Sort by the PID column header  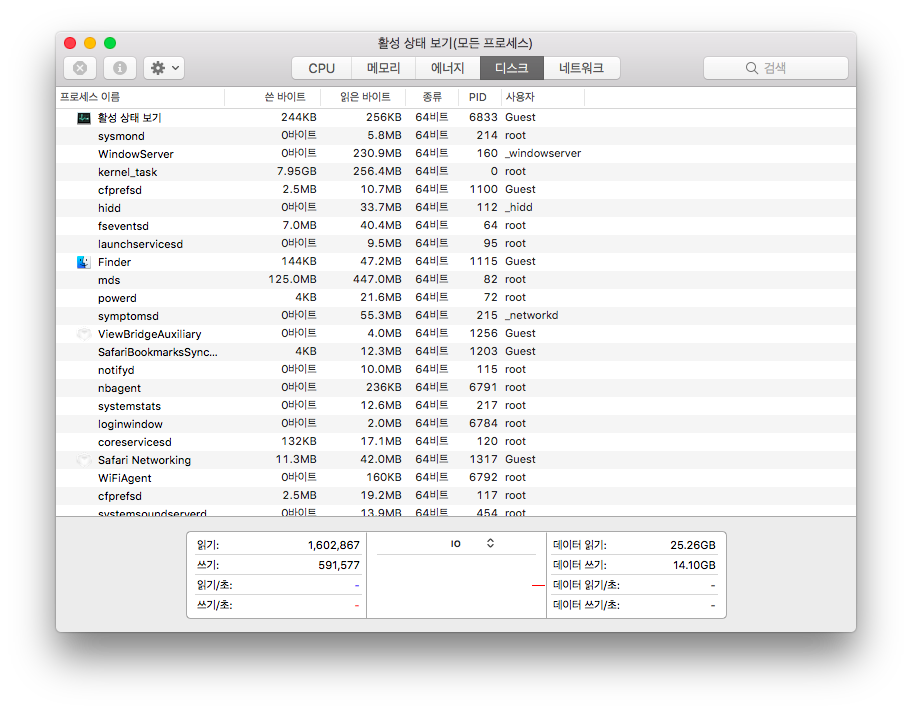(478, 97)
